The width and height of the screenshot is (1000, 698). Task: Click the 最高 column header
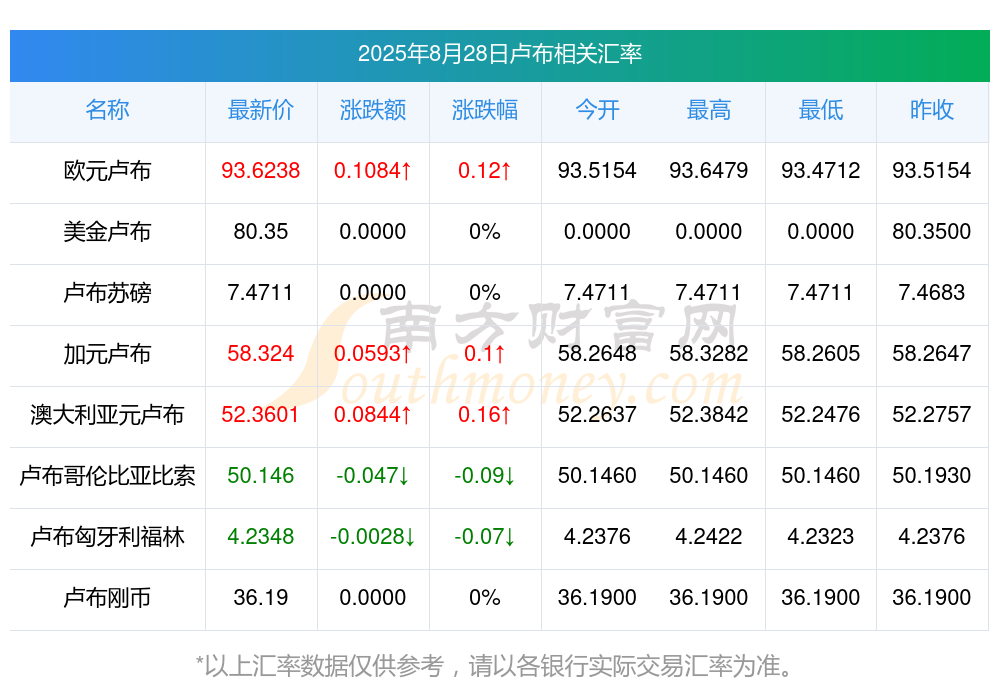point(709,110)
